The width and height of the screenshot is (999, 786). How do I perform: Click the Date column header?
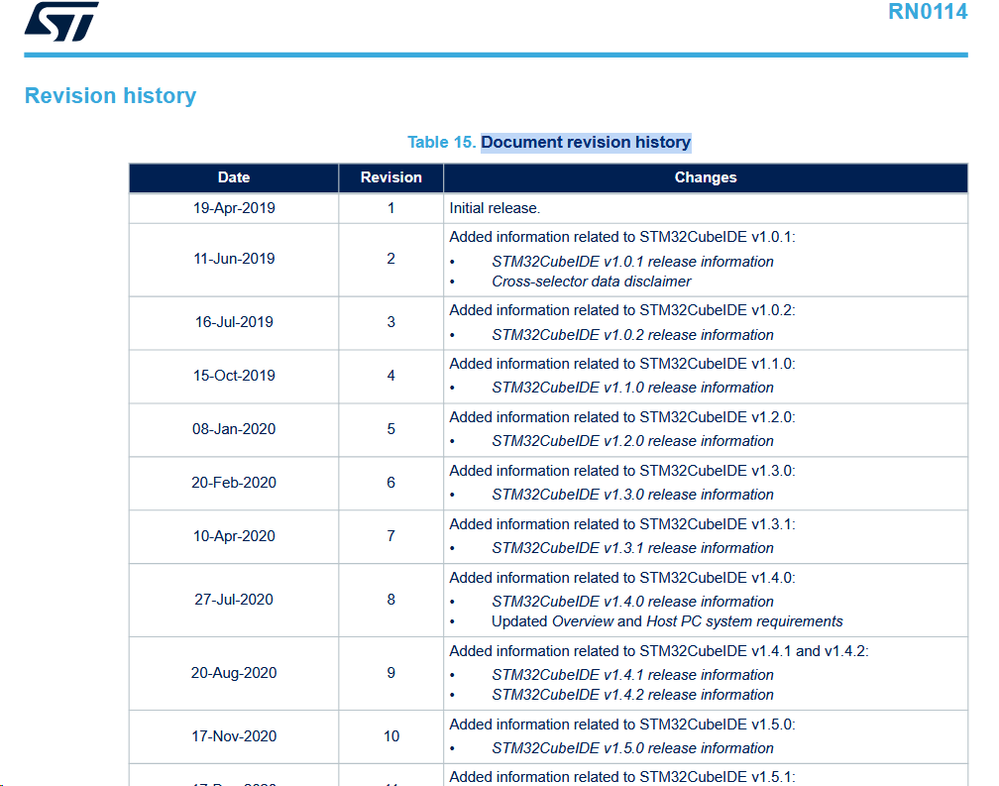tap(234, 178)
